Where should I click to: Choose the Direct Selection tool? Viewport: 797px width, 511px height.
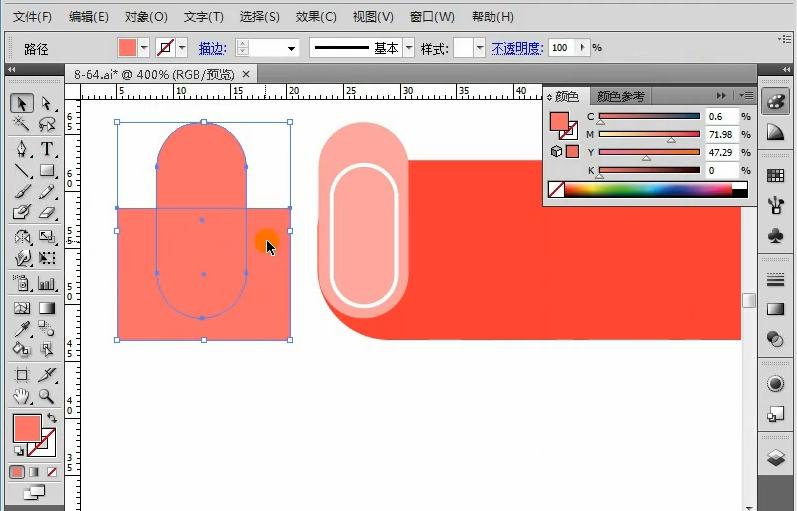coord(46,103)
